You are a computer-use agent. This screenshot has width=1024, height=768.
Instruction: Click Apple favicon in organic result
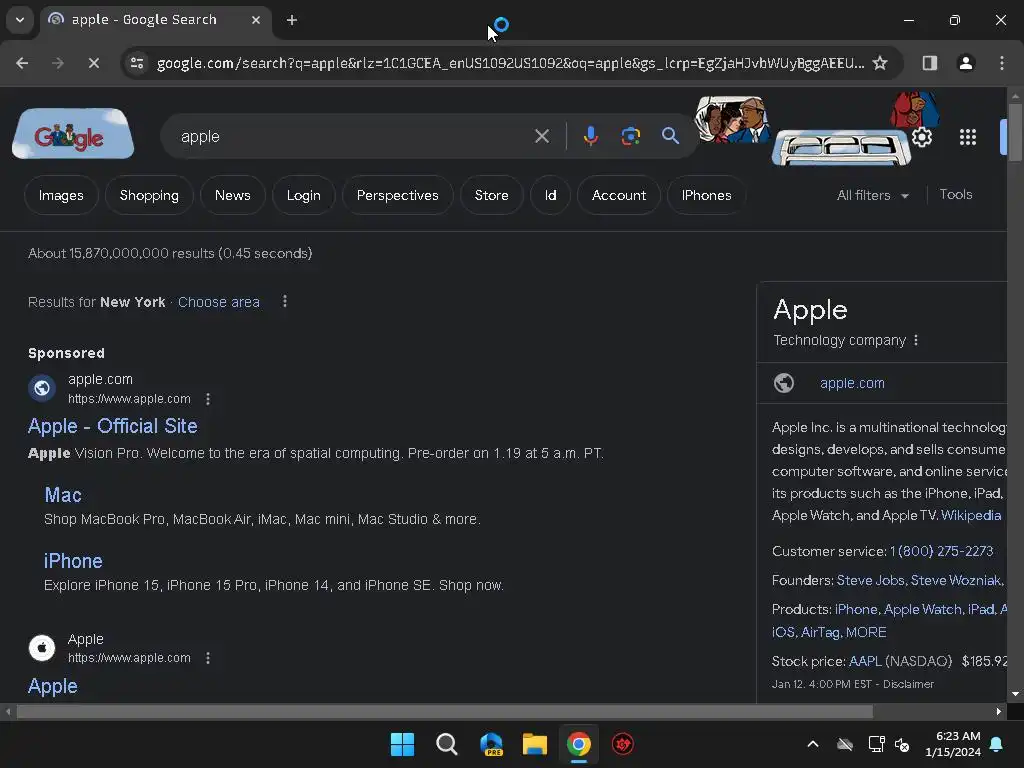click(x=42, y=648)
